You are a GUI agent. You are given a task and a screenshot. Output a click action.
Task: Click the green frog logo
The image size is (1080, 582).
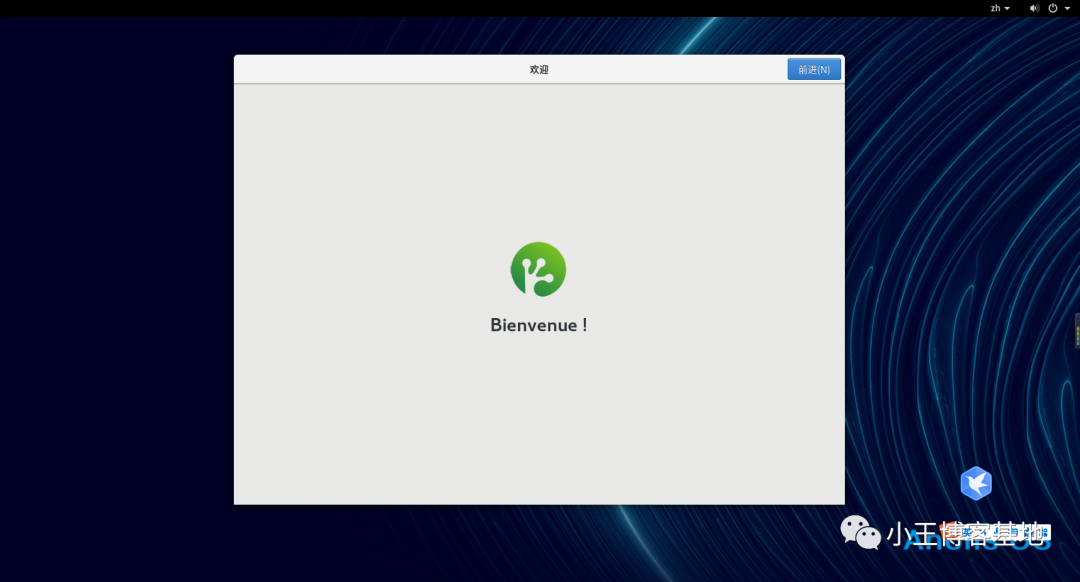[x=539, y=269]
